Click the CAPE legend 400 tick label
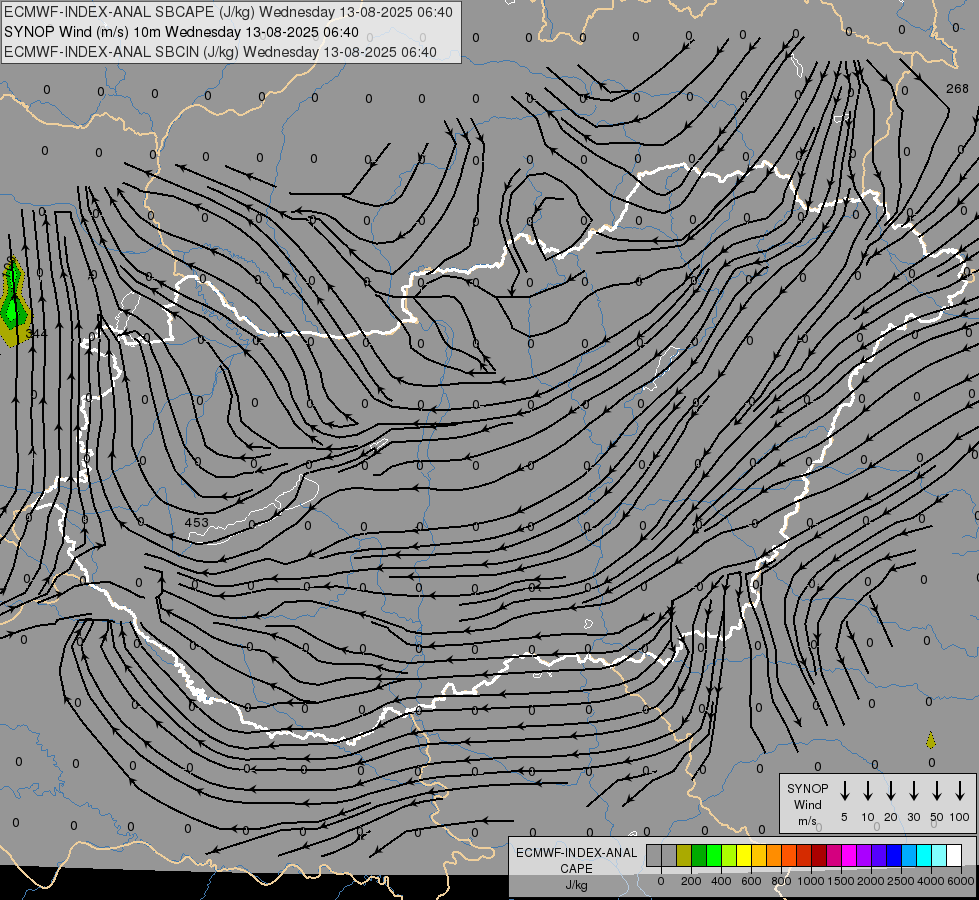This screenshot has width=979, height=900. (x=721, y=881)
